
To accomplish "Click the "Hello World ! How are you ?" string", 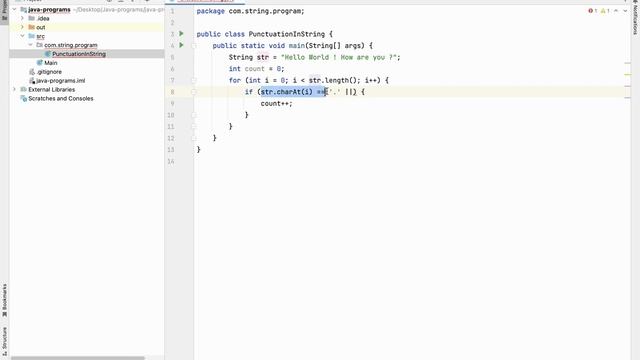I will pyautogui.click(x=338, y=57).
